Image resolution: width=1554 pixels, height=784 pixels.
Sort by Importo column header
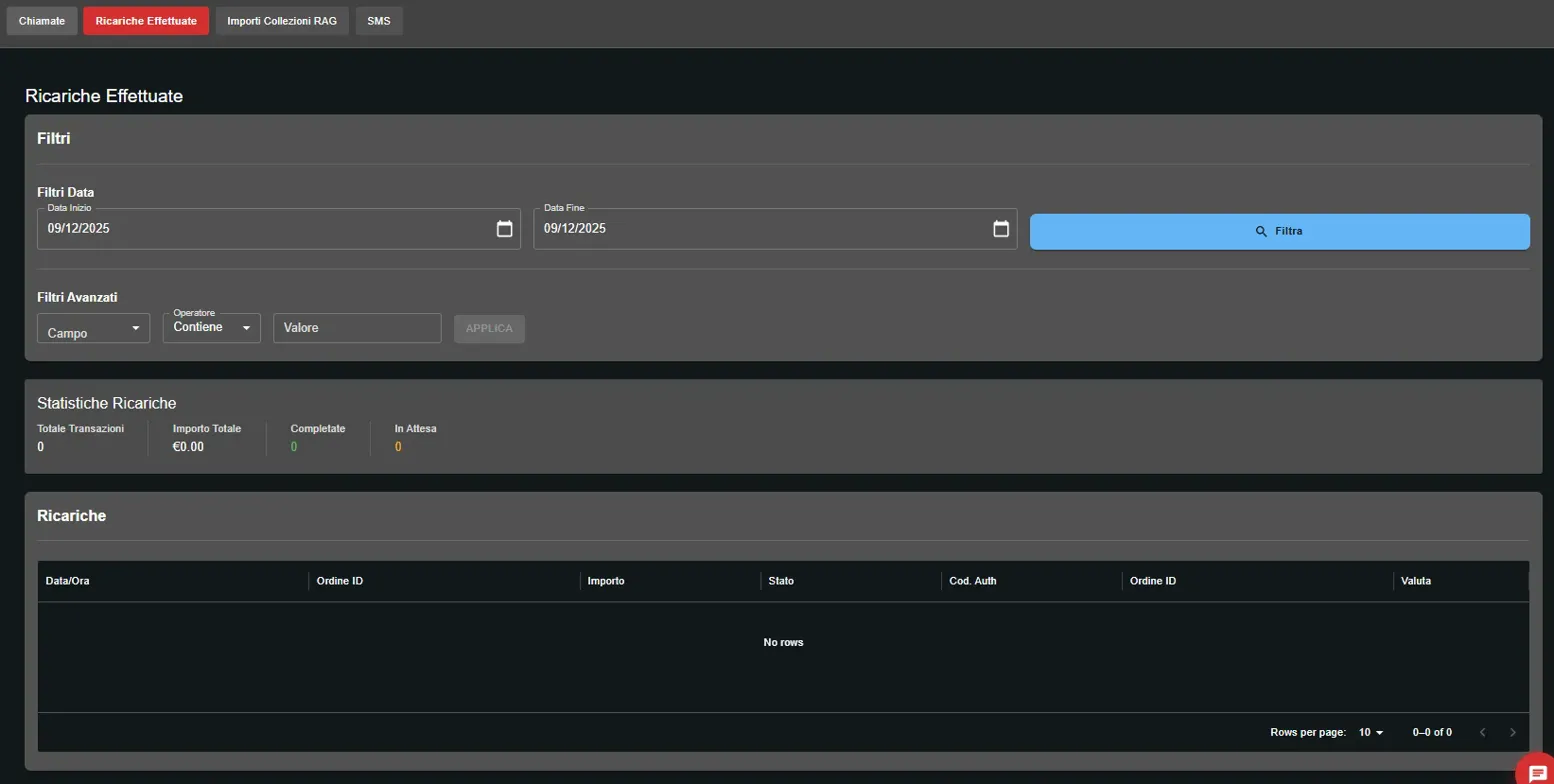[606, 581]
